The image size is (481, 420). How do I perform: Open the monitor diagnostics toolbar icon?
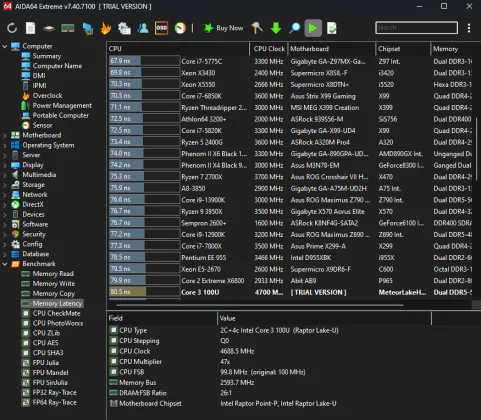(88, 28)
